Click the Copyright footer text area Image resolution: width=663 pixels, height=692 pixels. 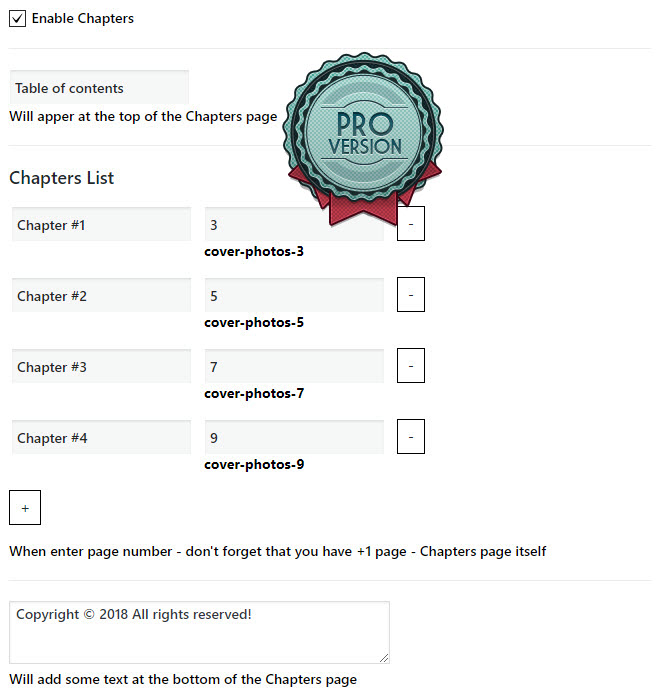[199, 632]
